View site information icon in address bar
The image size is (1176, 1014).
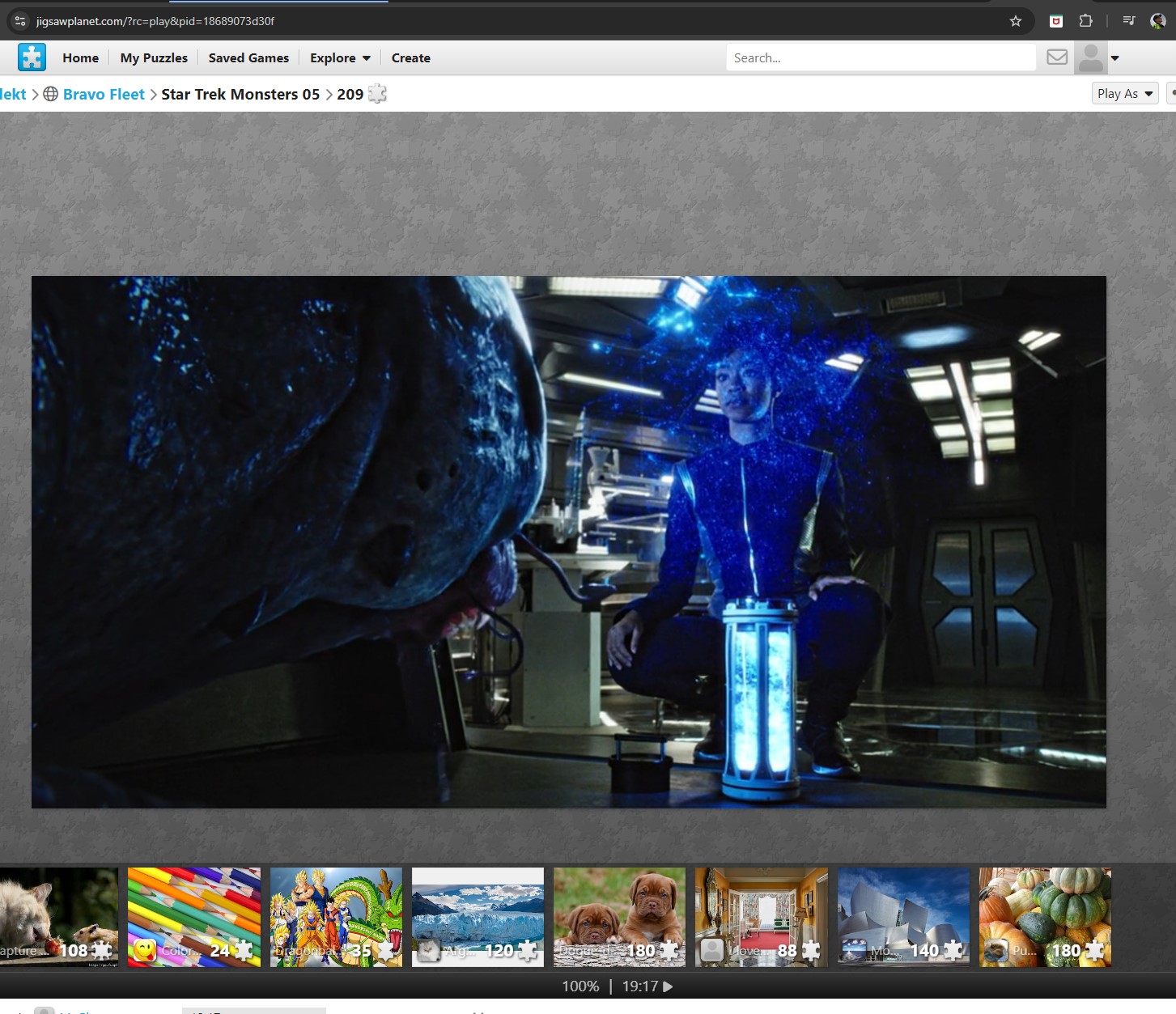(21, 21)
